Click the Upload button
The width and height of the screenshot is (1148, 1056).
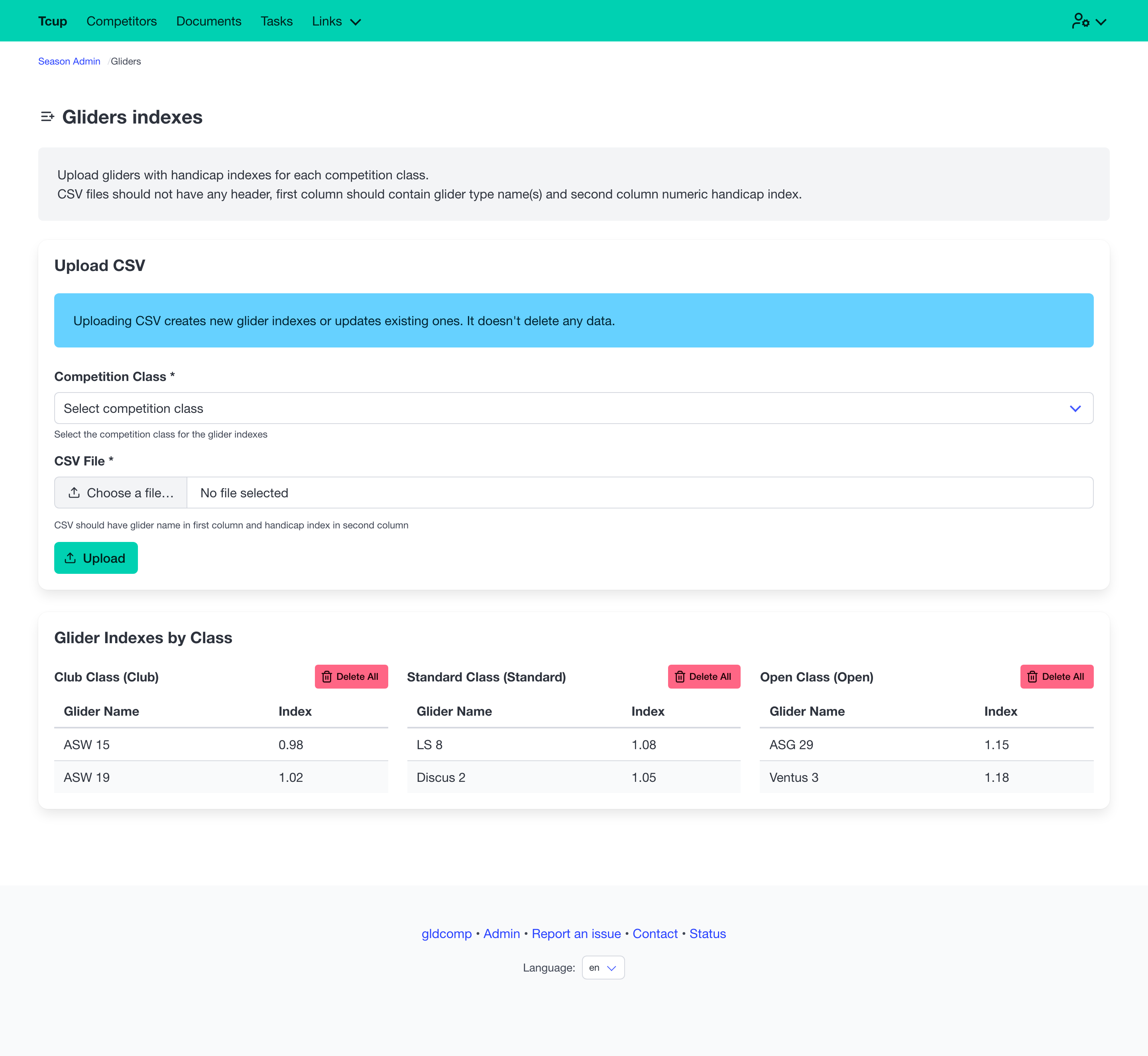(96, 558)
